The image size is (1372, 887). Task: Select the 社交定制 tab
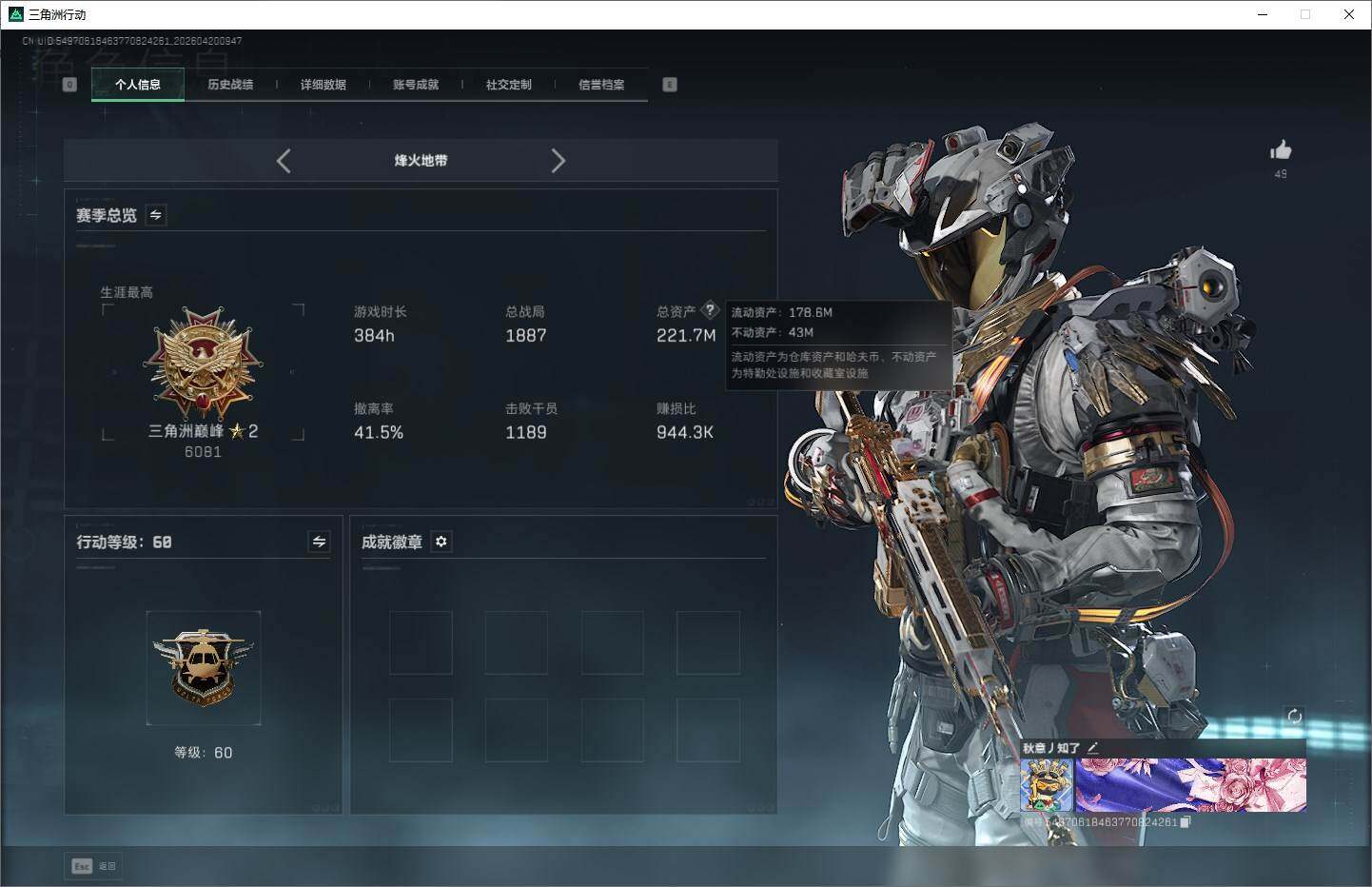509,85
